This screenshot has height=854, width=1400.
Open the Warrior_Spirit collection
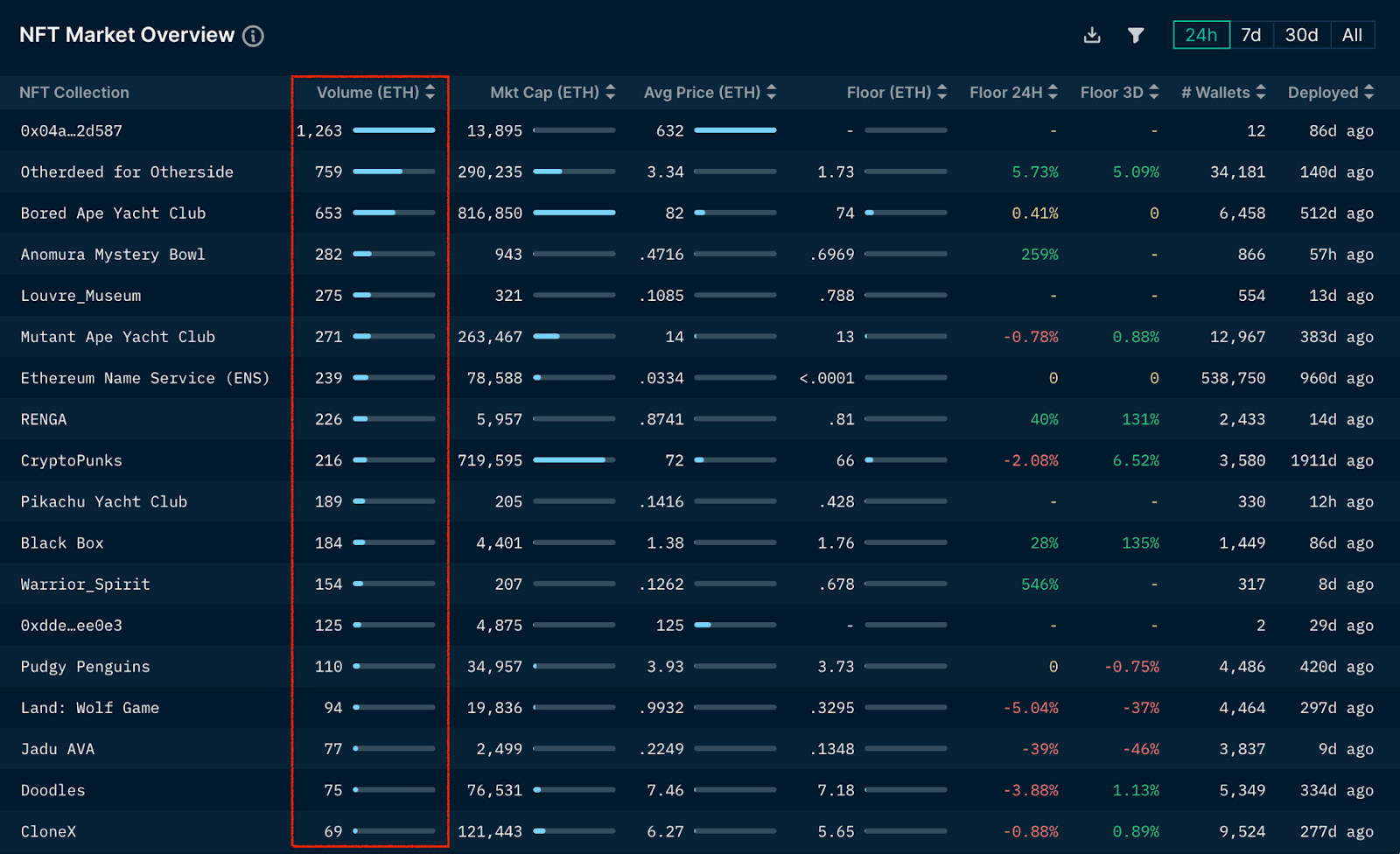pos(86,584)
